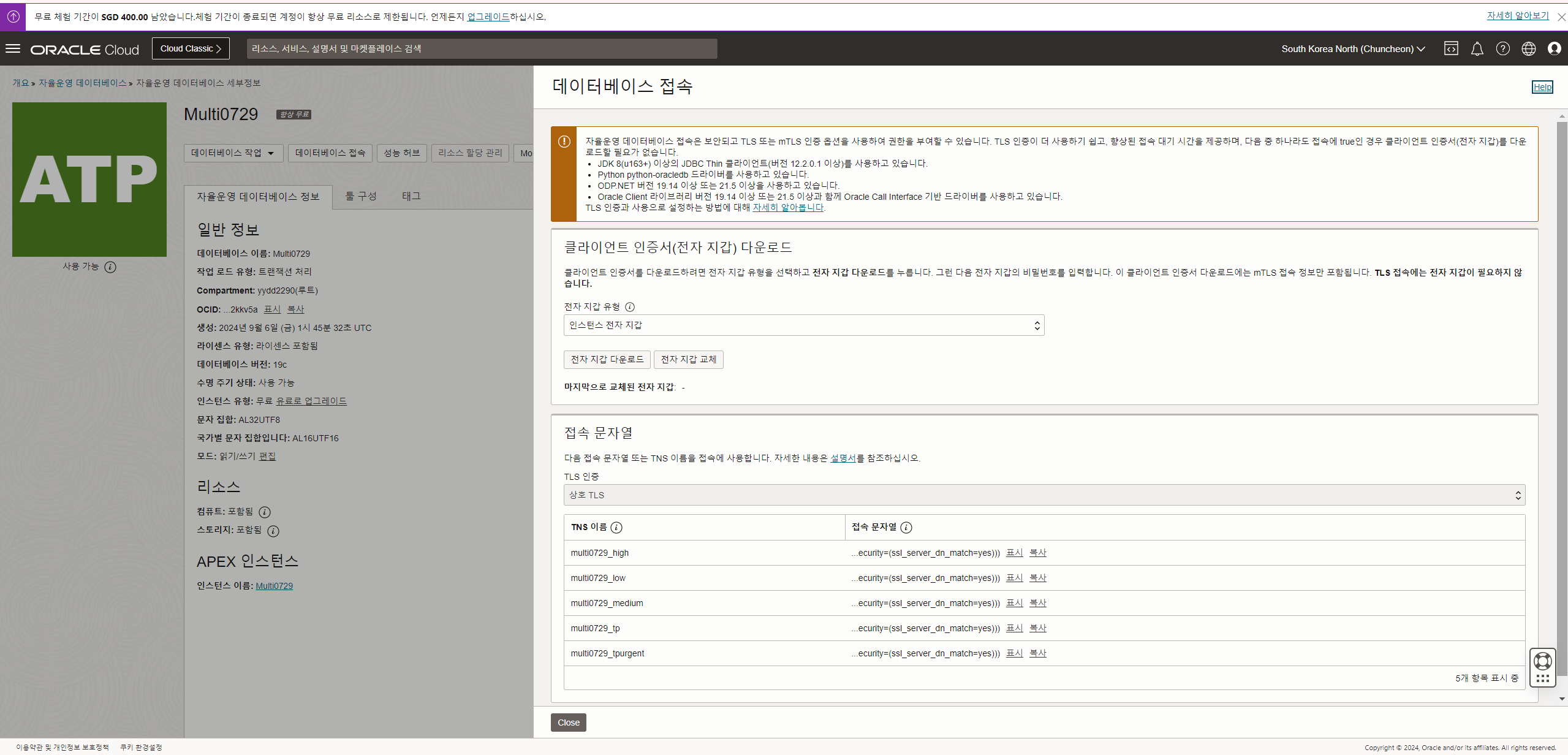Open the Cloud Shell developer tools icon
Viewport: 1568px width, 755px height.
click(x=1451, y=48)
